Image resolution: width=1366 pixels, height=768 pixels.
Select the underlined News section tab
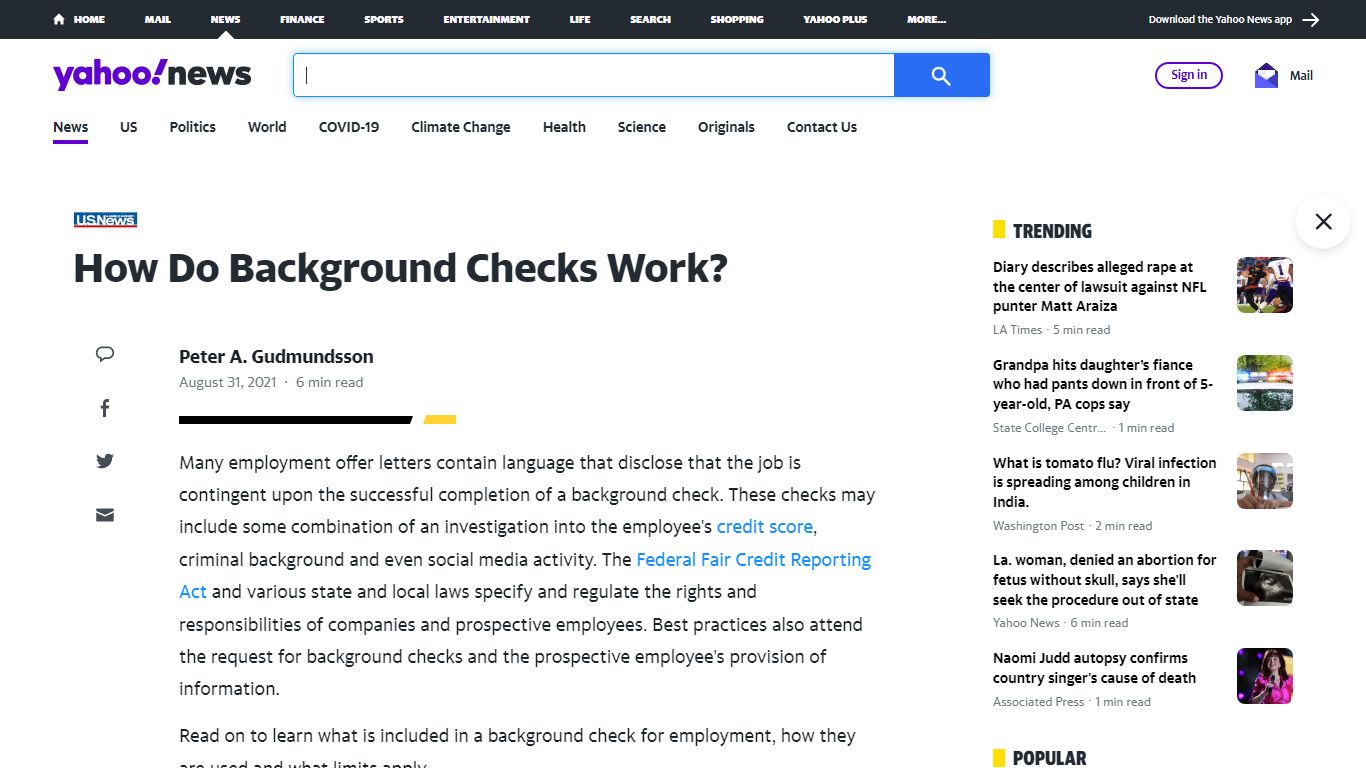pyautogui.click(x=71, y=127)
